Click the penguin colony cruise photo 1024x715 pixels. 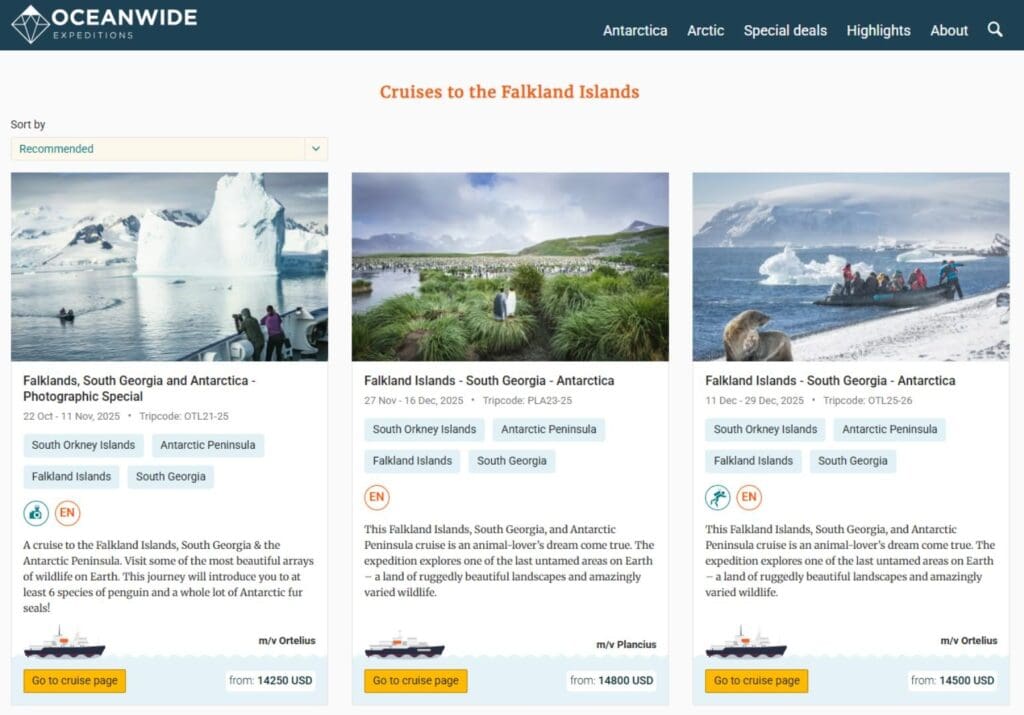pyautogui.click(x=510, y=266)
